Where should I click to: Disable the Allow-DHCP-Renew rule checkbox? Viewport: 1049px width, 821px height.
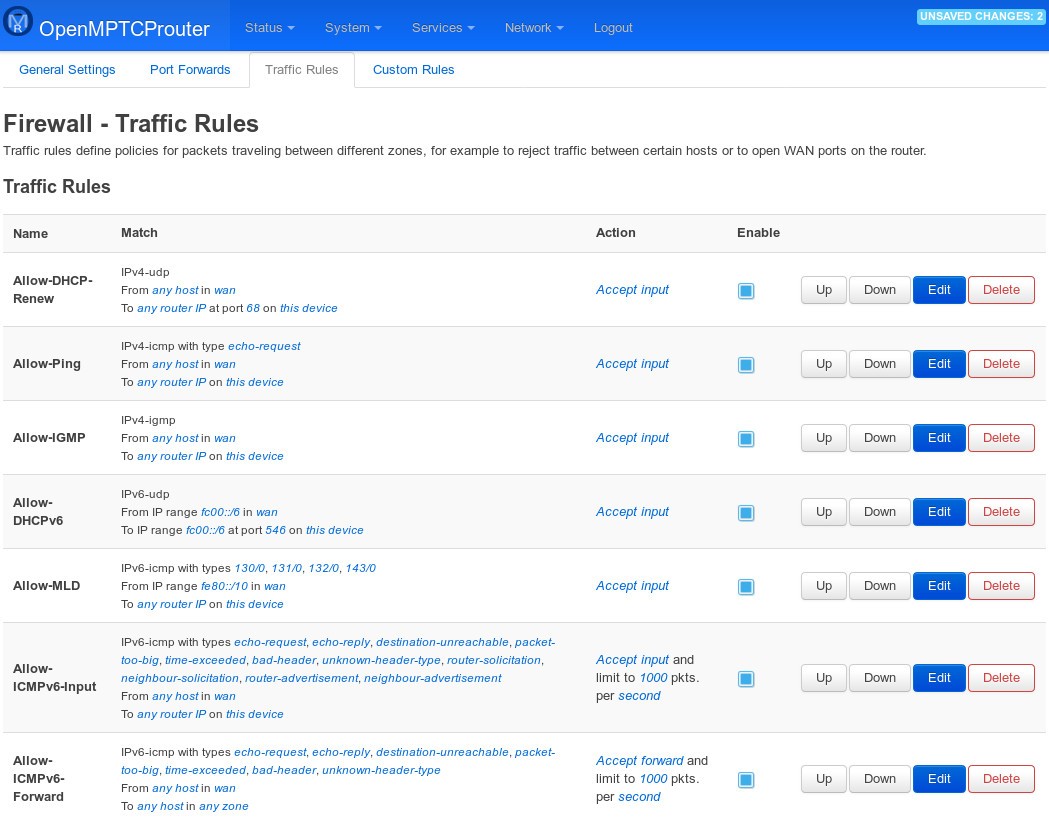click(x=746, y=291)
